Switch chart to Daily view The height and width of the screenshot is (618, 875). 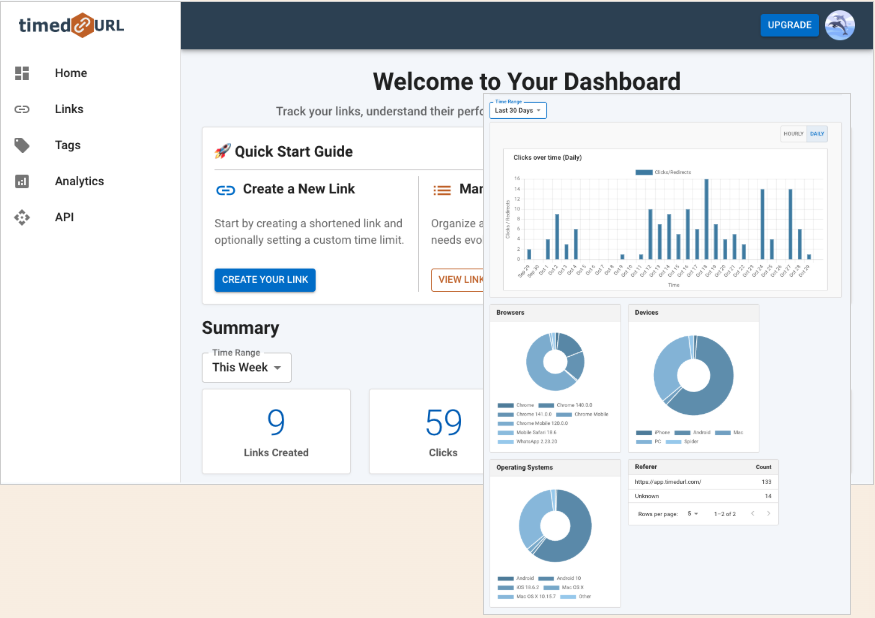coord(817,134)
